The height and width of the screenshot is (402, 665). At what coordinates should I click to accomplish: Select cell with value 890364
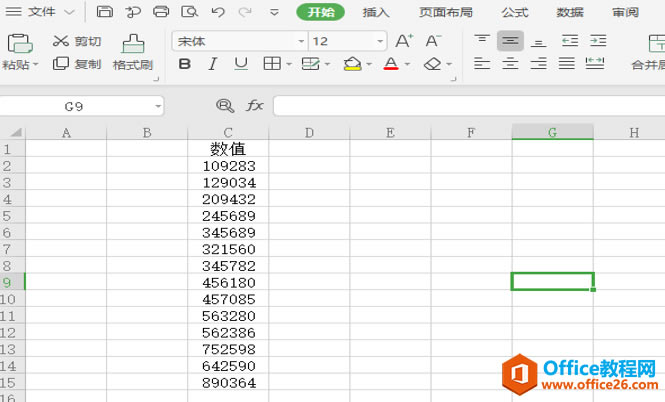[228, 382]
